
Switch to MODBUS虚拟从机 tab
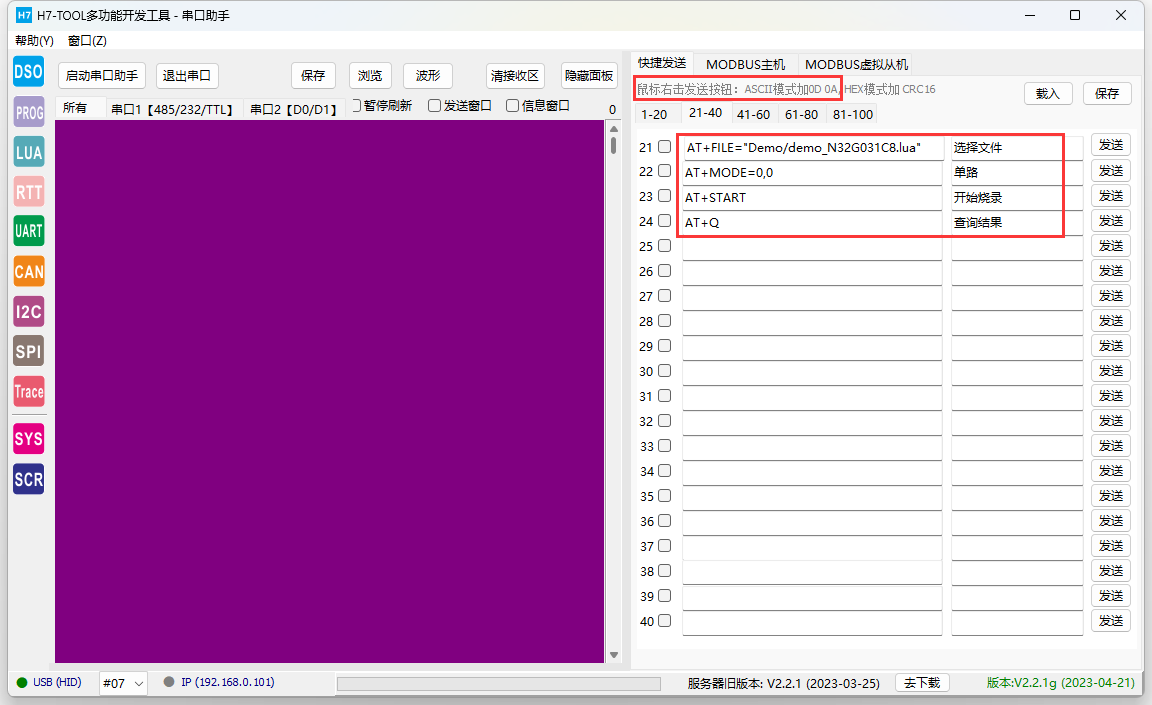[x=857, y=65]
